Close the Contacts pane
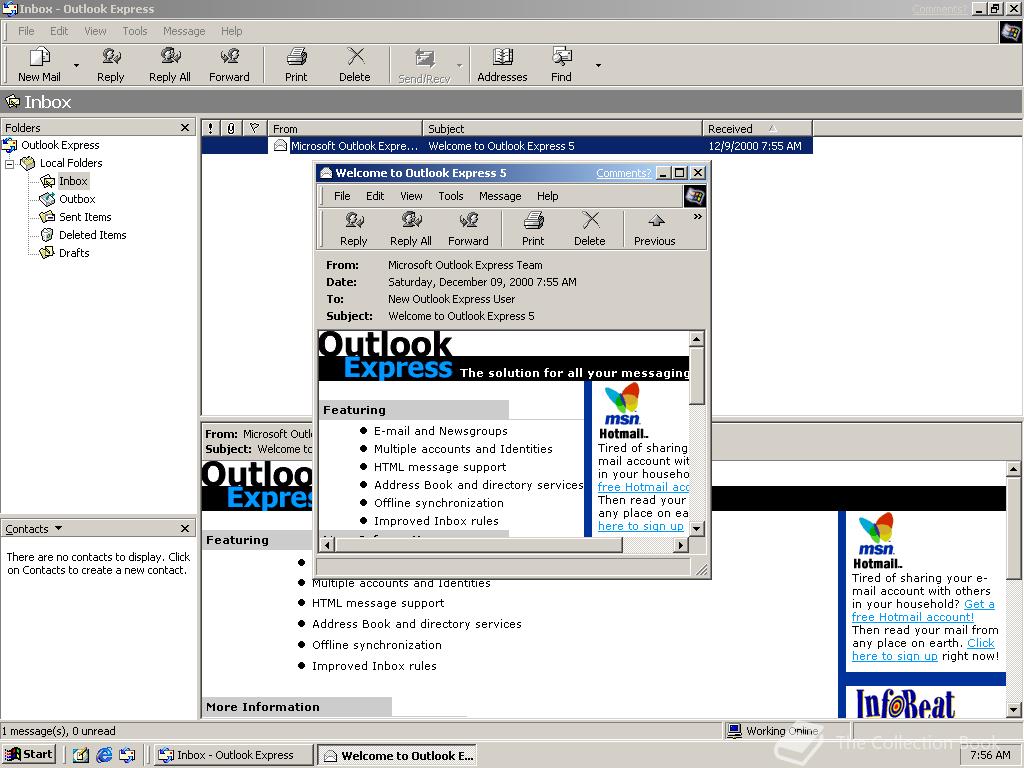The image size is (1024, 768). coord(185,528)
